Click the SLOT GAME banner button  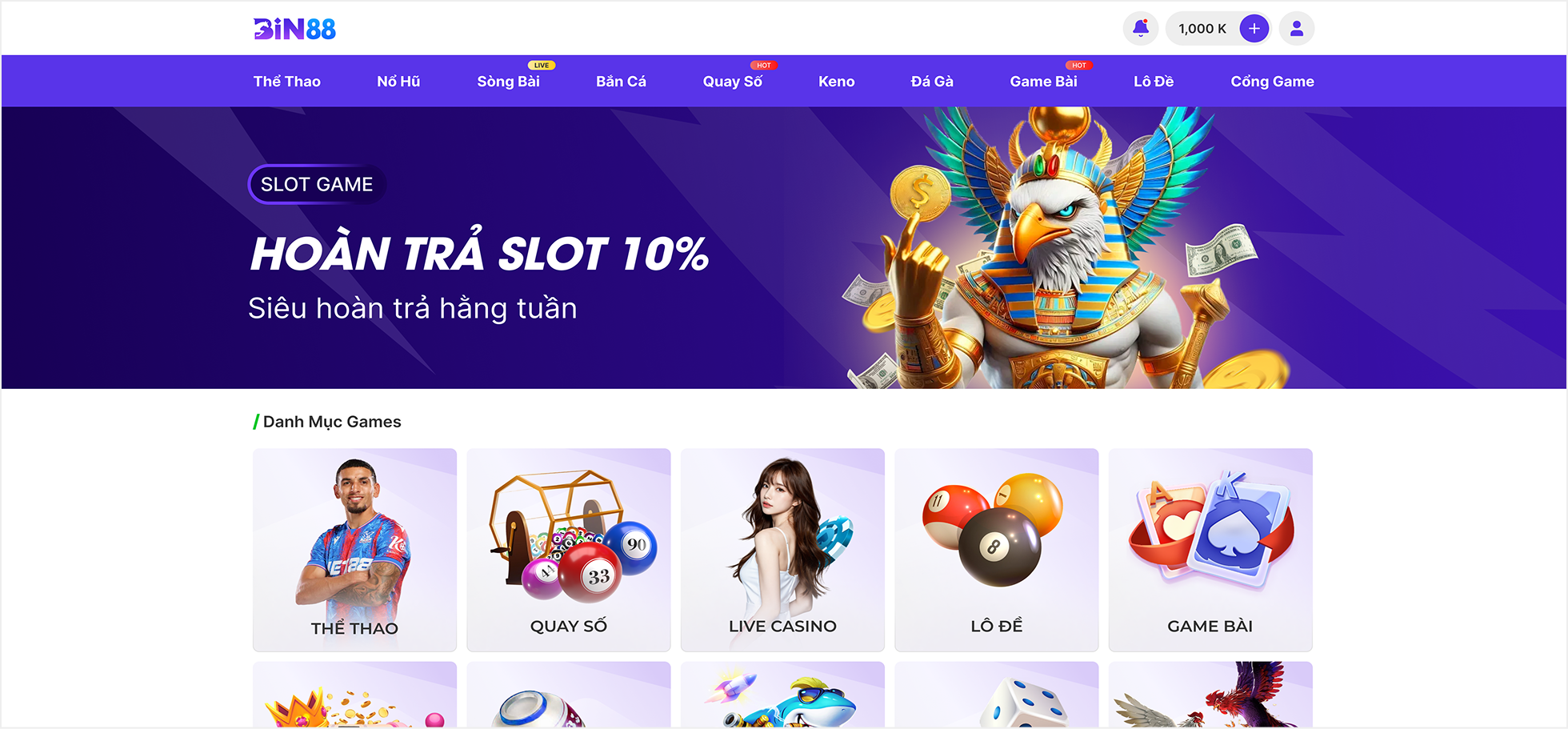point(317,184)
